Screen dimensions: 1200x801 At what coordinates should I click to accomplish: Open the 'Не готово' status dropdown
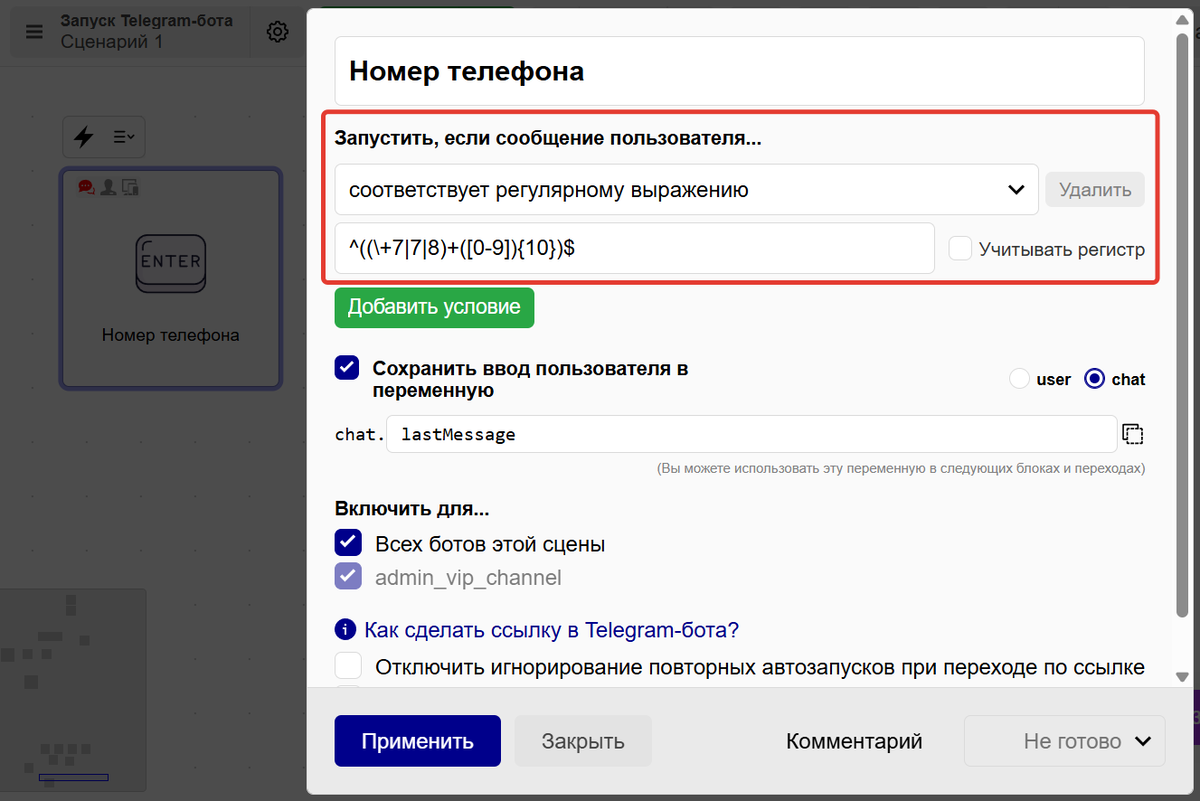(1064, 741)
